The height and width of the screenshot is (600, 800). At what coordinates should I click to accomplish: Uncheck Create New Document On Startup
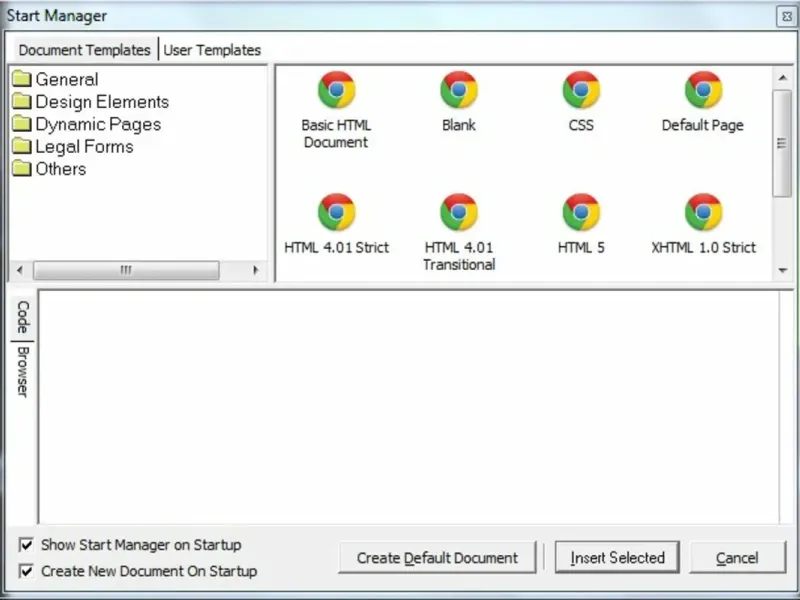[x=26, y=571]
